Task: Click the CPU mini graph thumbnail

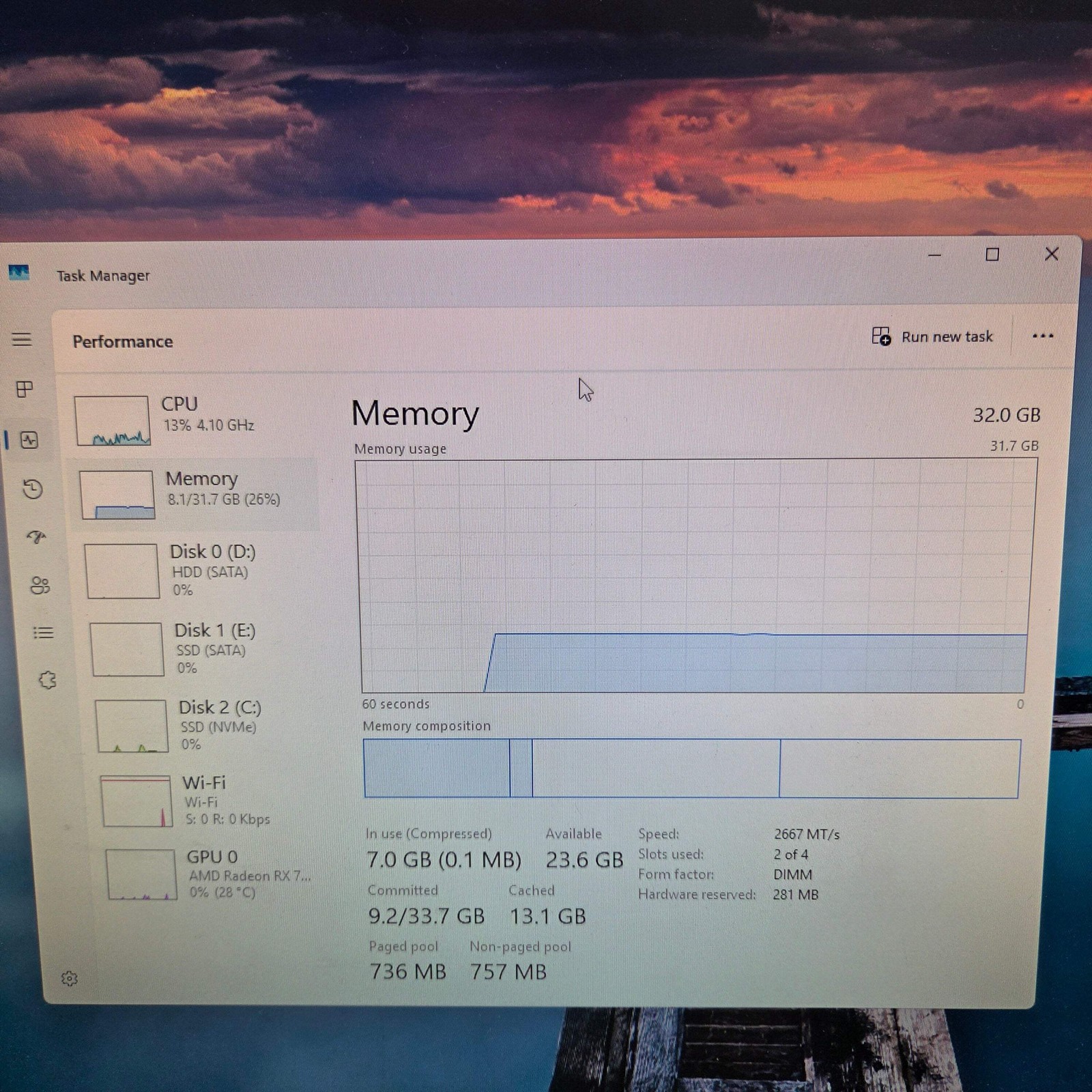Action: [x=112, y=420]
